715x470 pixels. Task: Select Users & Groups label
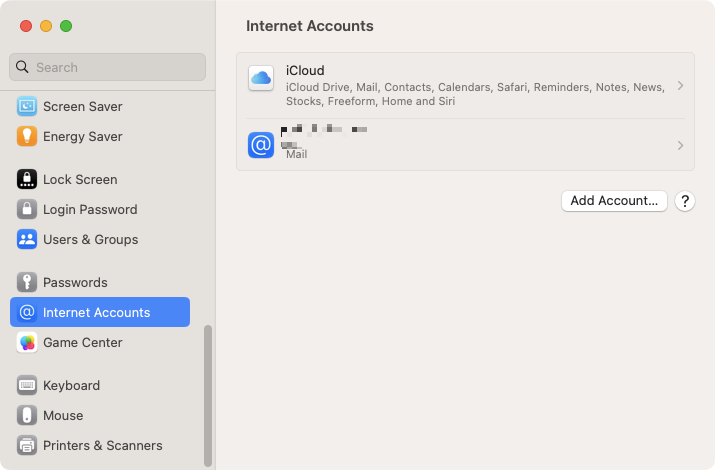coord(91,239)
